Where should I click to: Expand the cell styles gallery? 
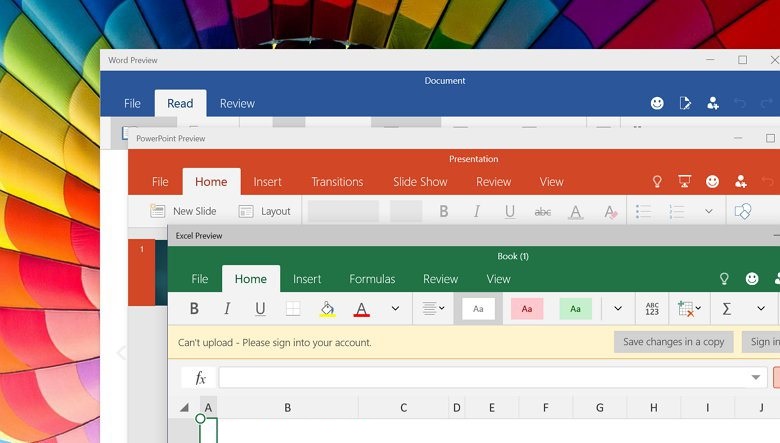(618, 309)
